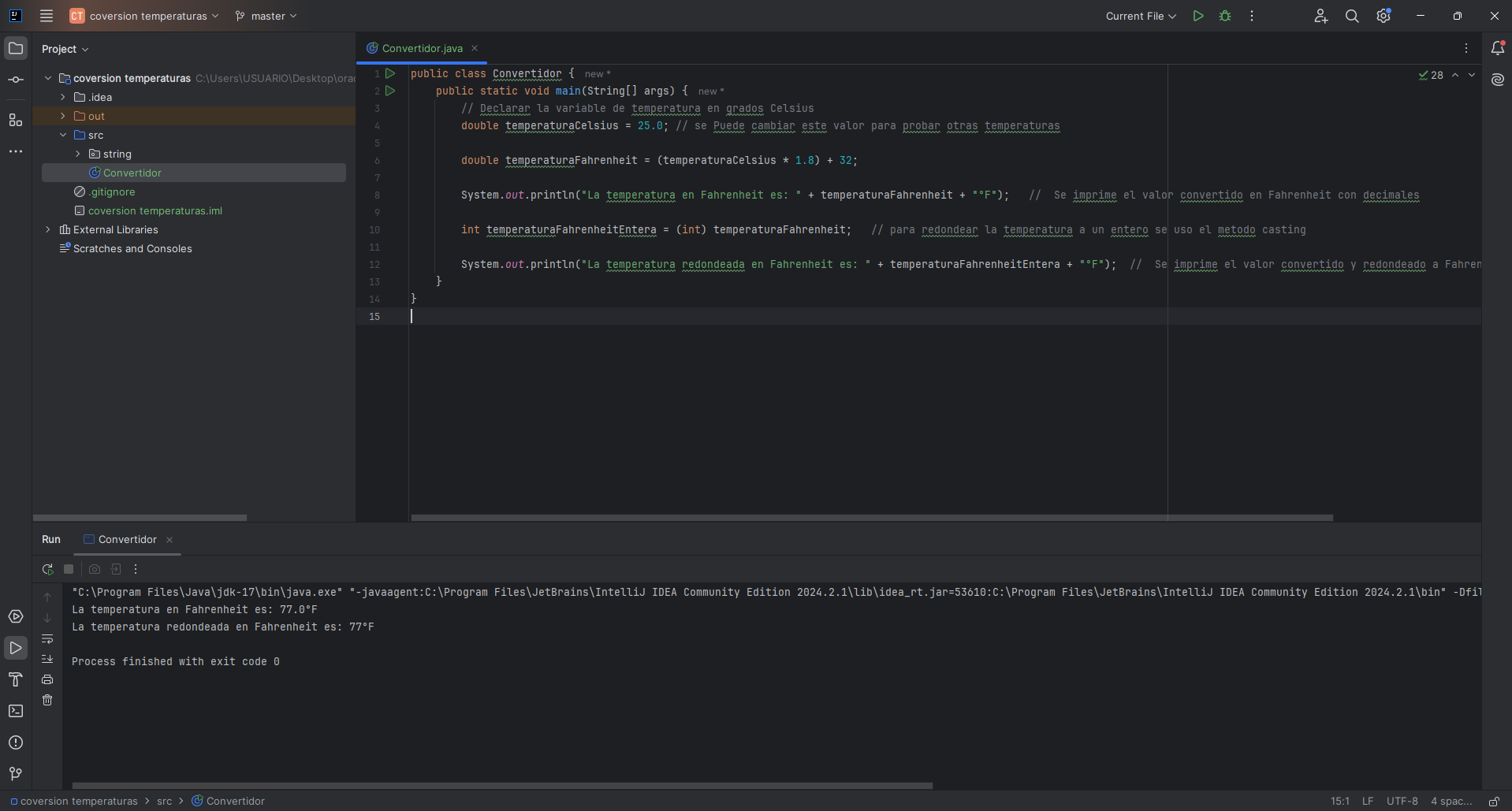1512x811 pixels.
Task: Close the Convertidor.java editor tab
Action: [475, 48]
